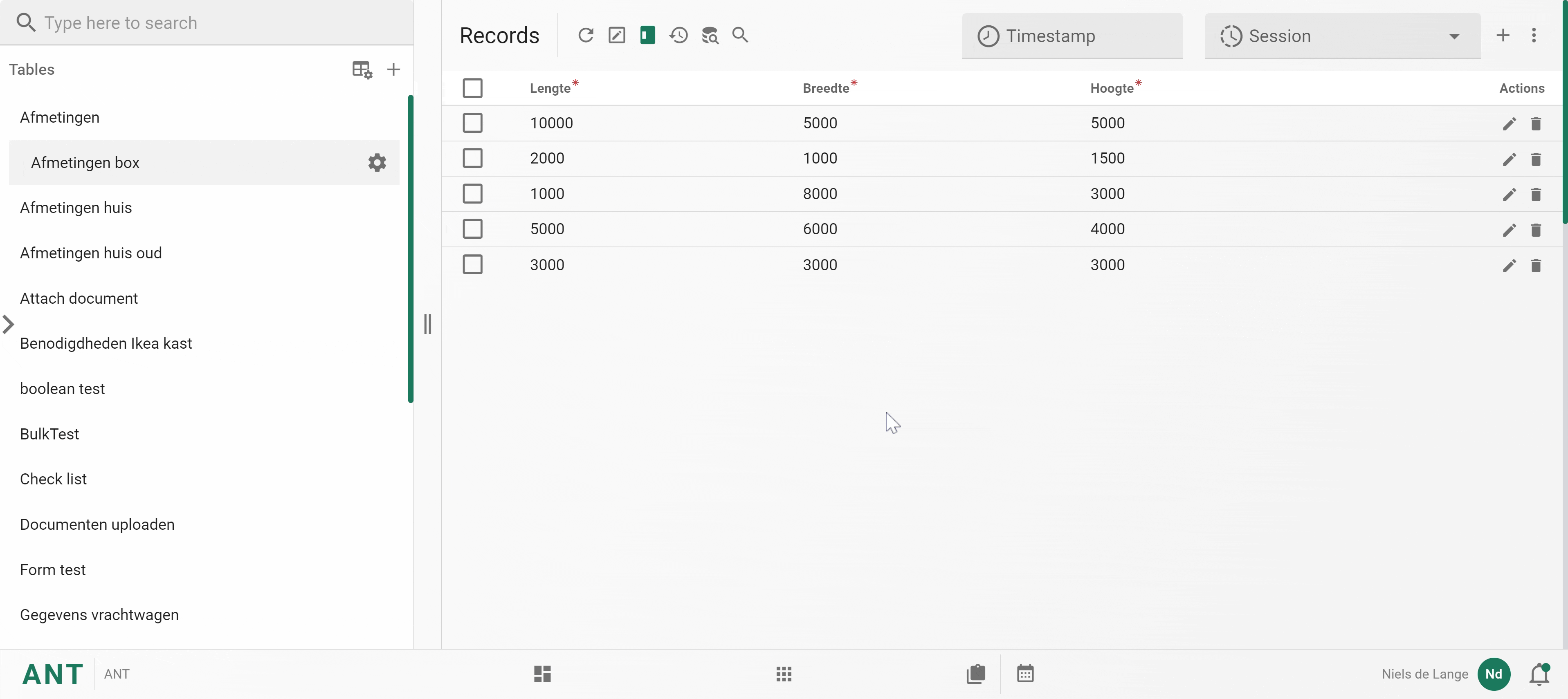Screen dimensions: 1568x699
Task: Open the Check list table
Action: pyautogui.click(x=53, y=479)
